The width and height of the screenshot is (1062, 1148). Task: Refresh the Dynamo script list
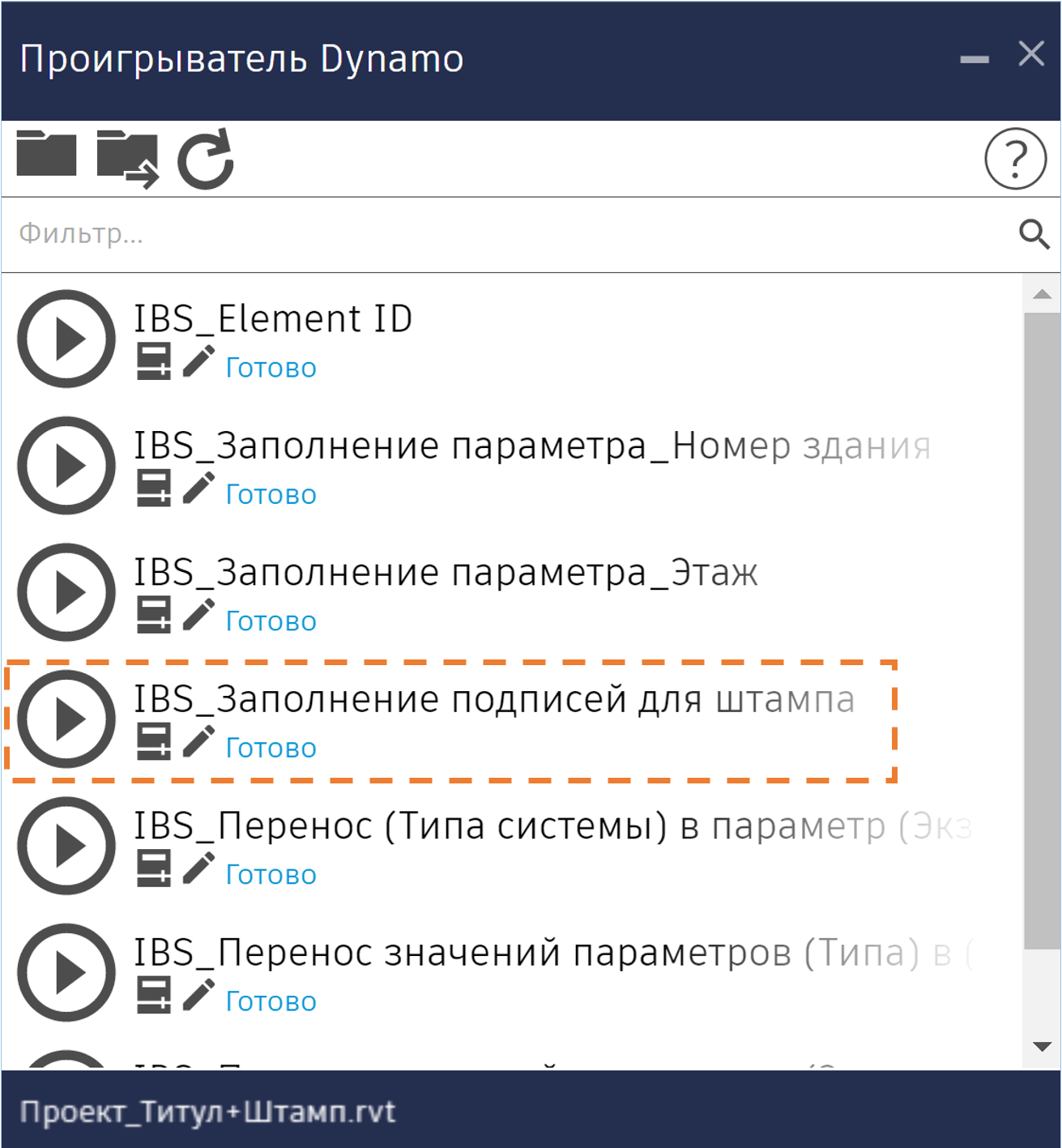click(206, 159)
